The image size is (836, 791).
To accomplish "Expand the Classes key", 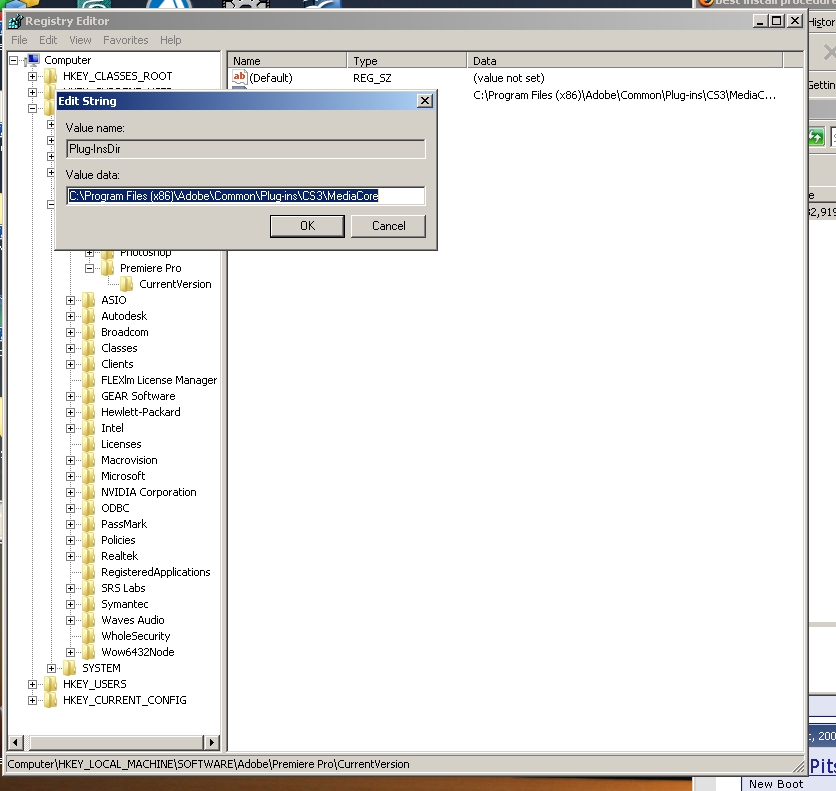I will tap(70, 348).
